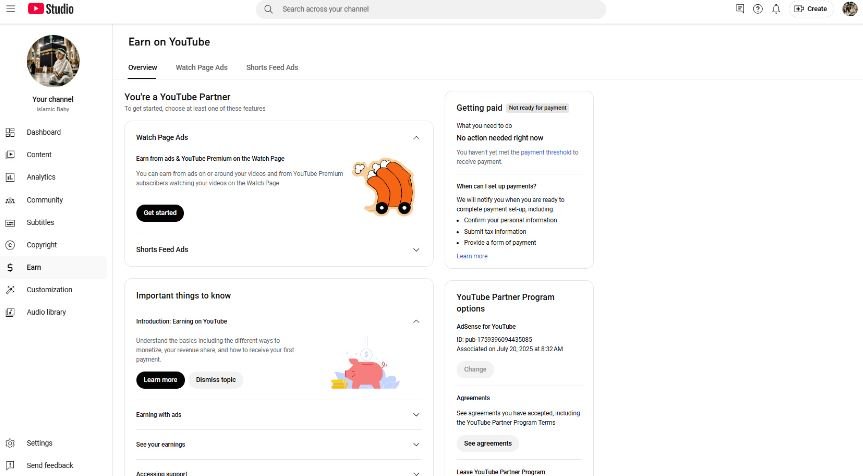The width and height of the screenshot is (863, 476).
Task: Collapse the Watch Page Ads section
Action: point(416,138)
